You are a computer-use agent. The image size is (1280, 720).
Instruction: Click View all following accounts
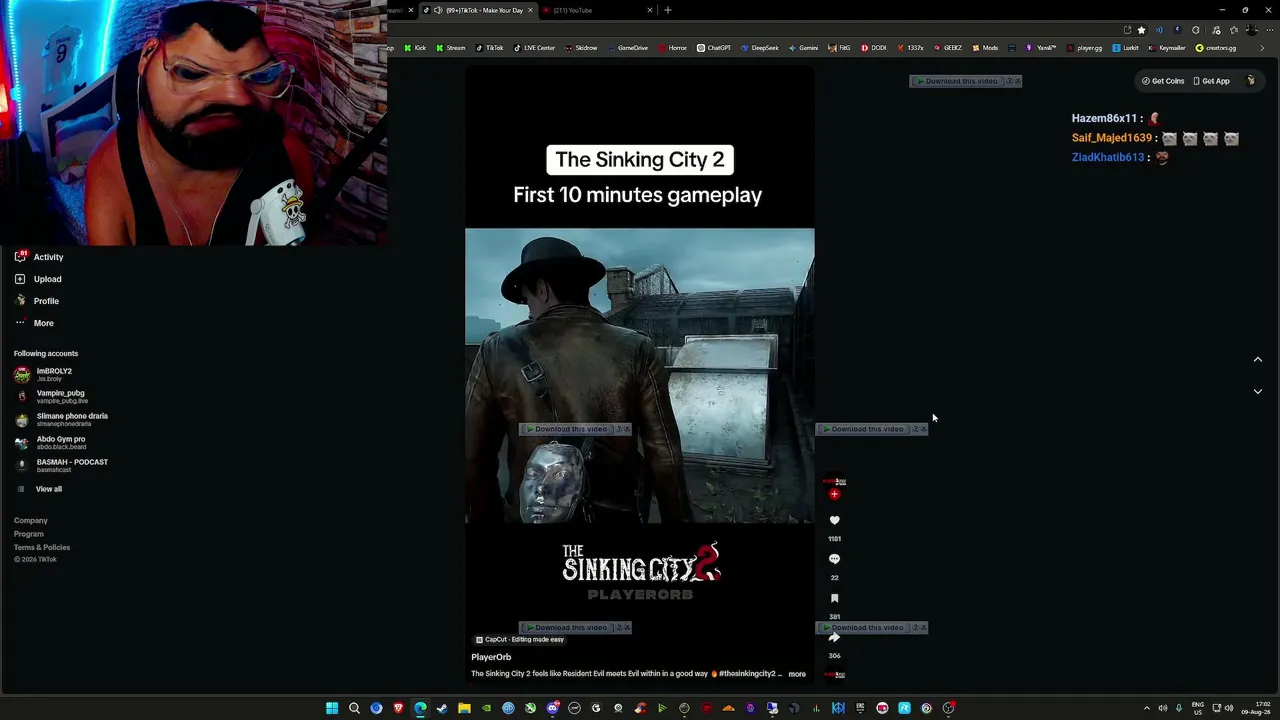point(40,489)
